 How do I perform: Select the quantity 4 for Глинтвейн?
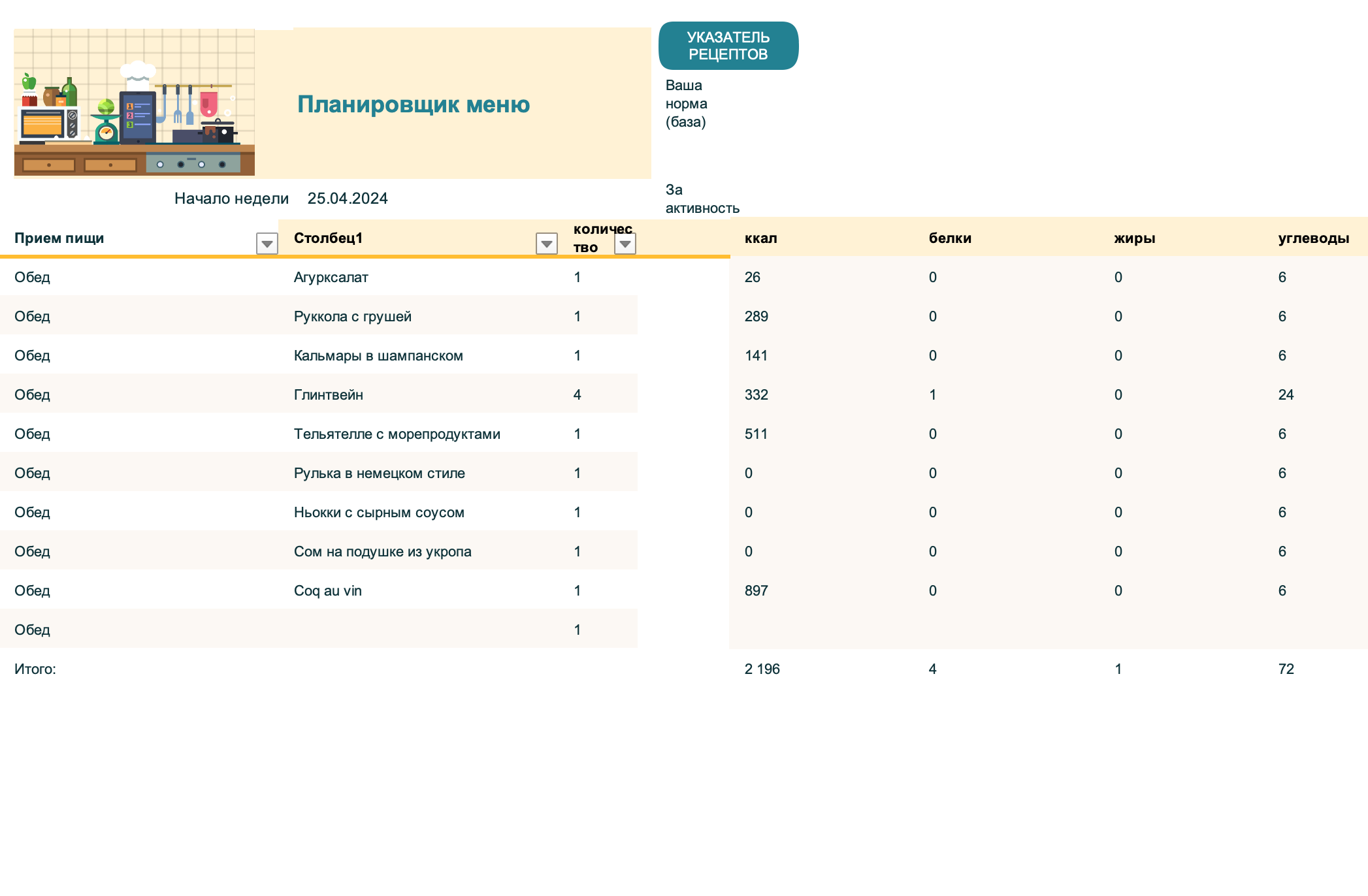pyautogui.click(x=578, y=394)
